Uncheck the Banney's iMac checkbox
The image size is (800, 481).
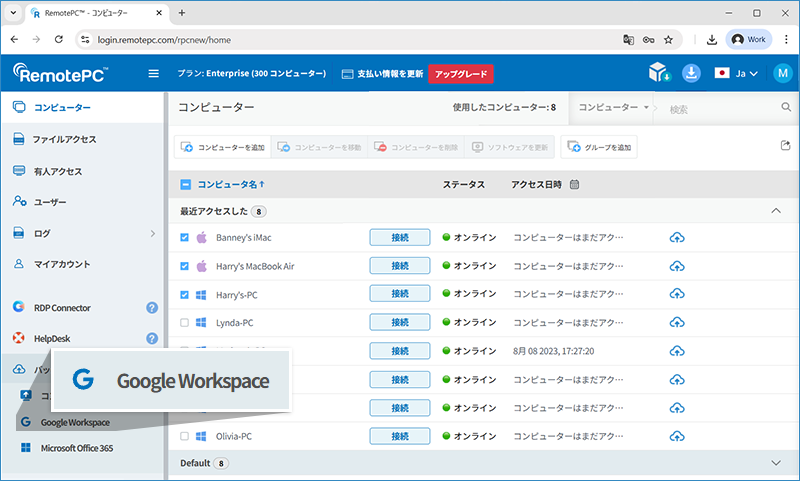(x=185, y=238)
